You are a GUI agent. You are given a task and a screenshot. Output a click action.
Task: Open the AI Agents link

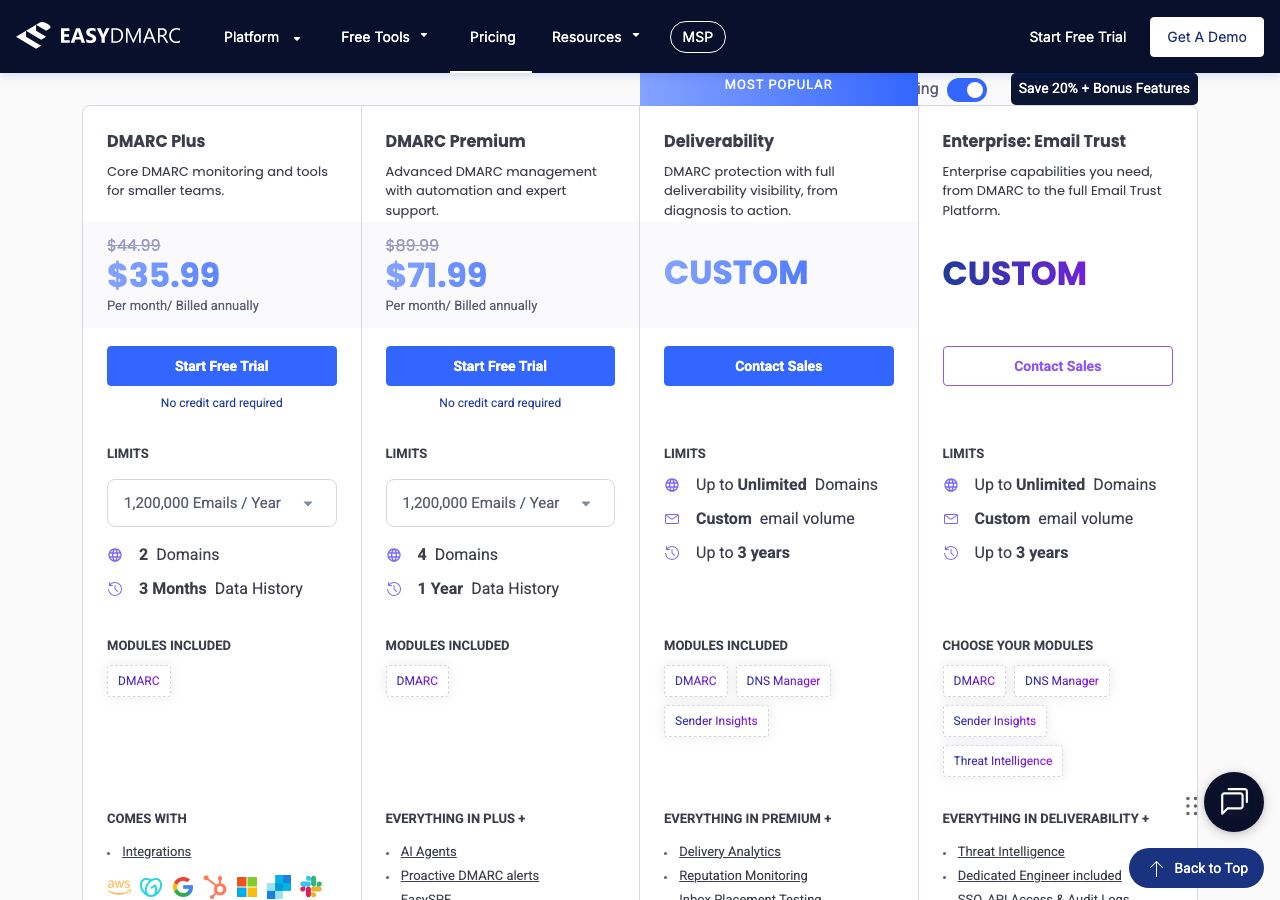[x=428, y=852]
